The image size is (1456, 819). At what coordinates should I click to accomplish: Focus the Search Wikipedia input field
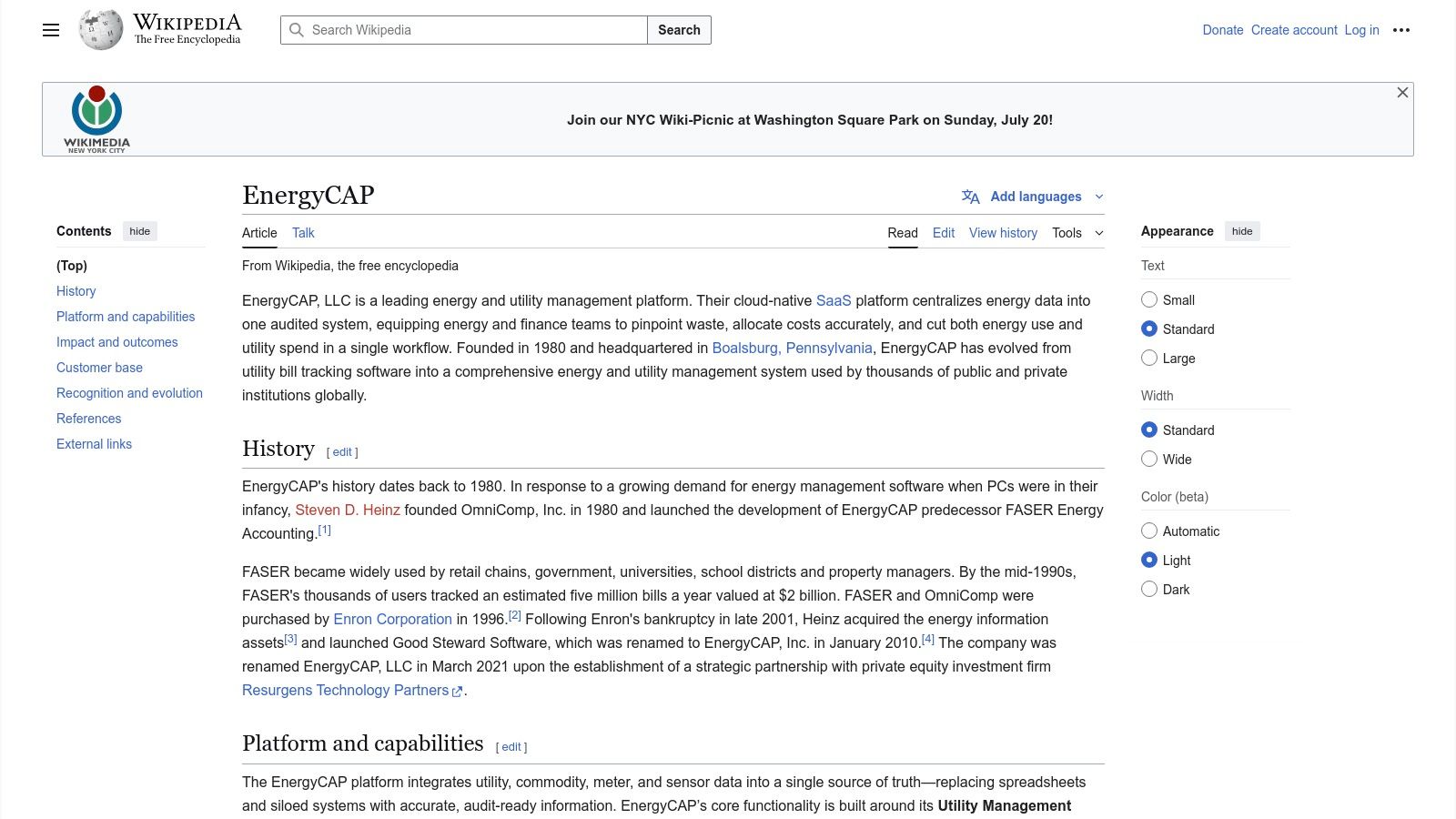(464, 30)
